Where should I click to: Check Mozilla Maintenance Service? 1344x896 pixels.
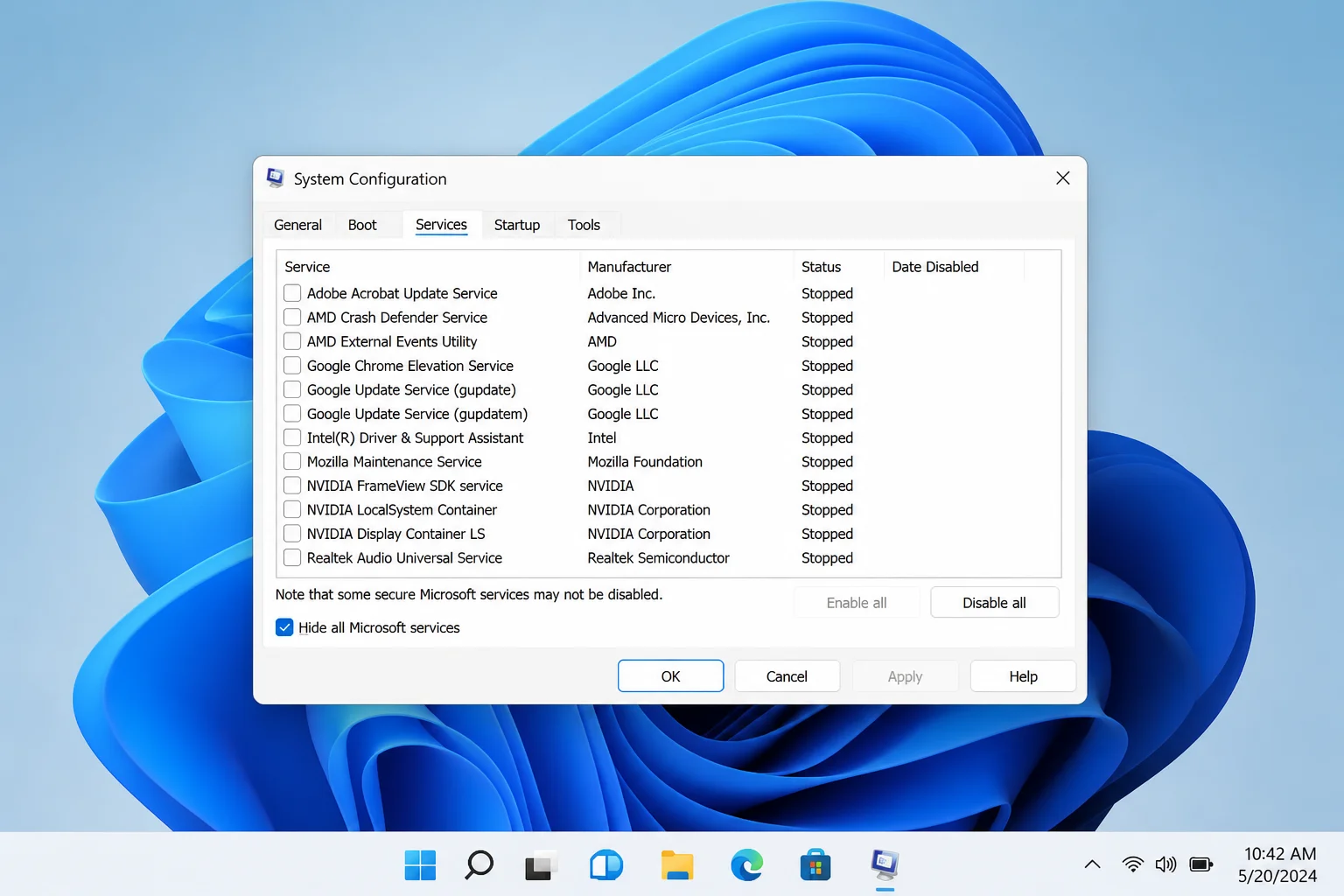(292, 461)
